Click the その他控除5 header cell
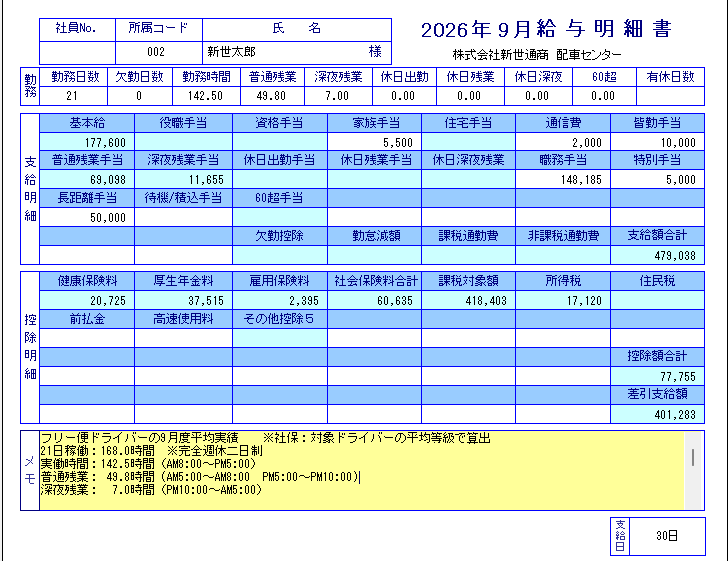This screenshot has width=728, height=561. click(x=280, y=319)
